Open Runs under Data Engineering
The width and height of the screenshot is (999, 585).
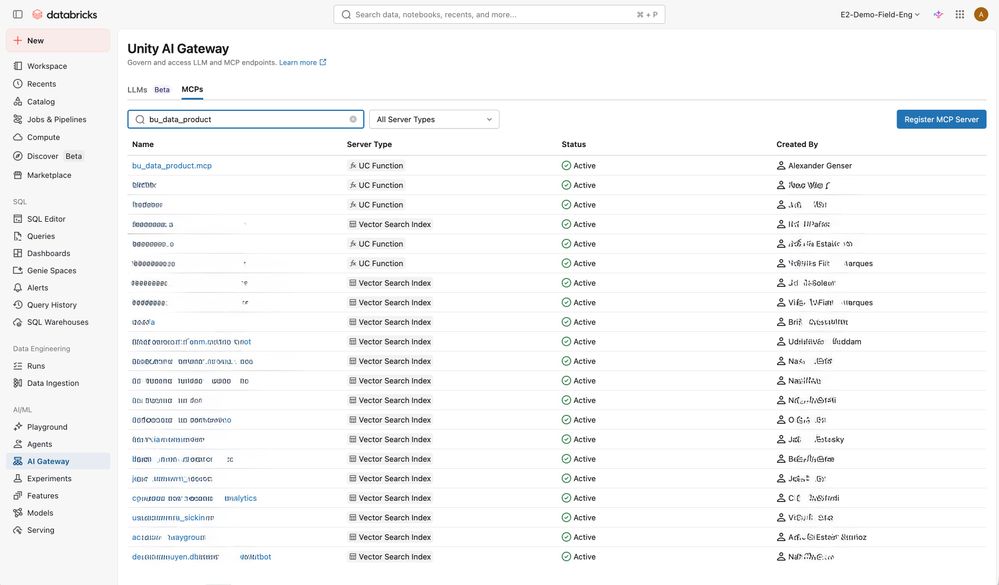click(x=36, y=366)
